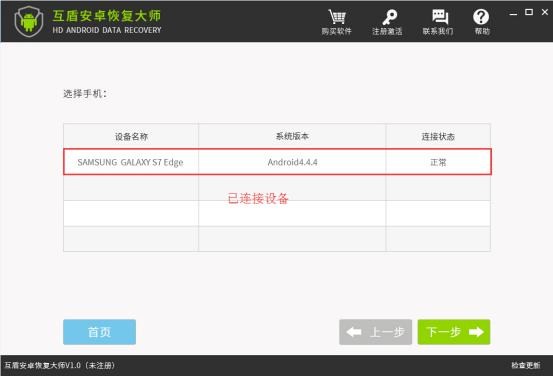553x376 pixels.
Task: Proceed with the next step (下一步) button
Action: coord(454,332)
